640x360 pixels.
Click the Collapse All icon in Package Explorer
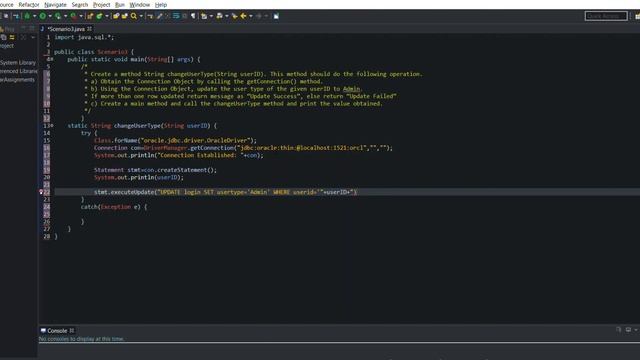4,37
